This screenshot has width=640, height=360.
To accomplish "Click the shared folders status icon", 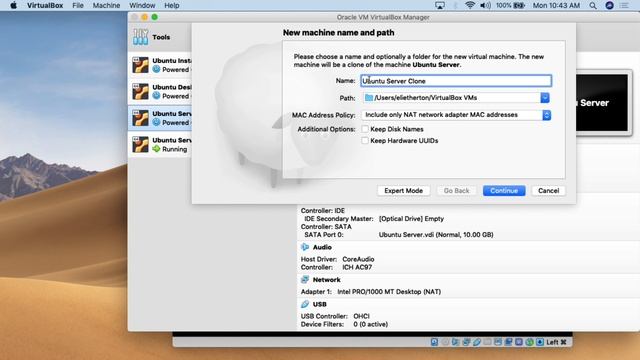I will (x=487, y=342).
